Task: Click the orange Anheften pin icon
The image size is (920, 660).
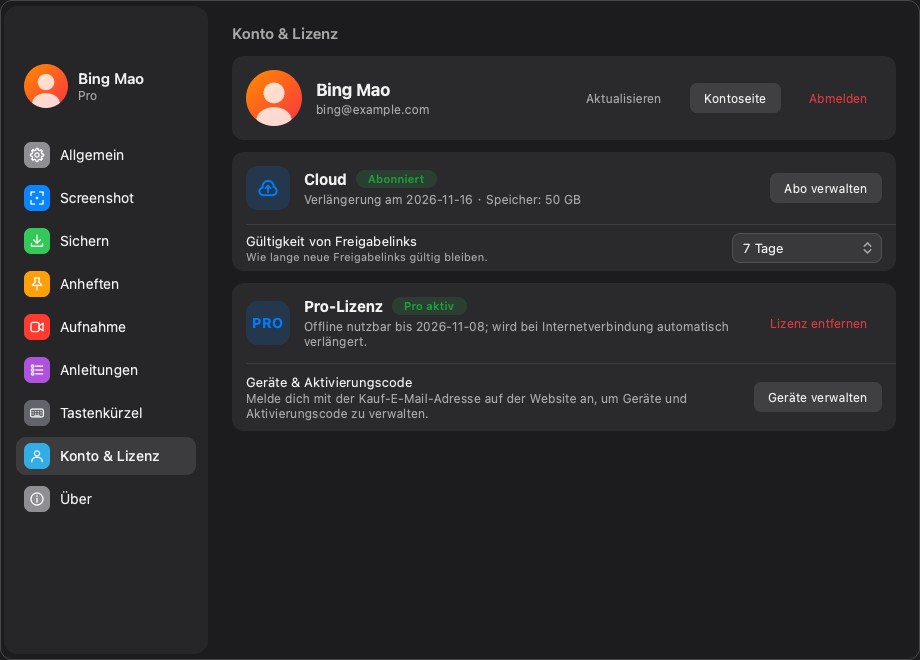Action: (x=37, y=284)
